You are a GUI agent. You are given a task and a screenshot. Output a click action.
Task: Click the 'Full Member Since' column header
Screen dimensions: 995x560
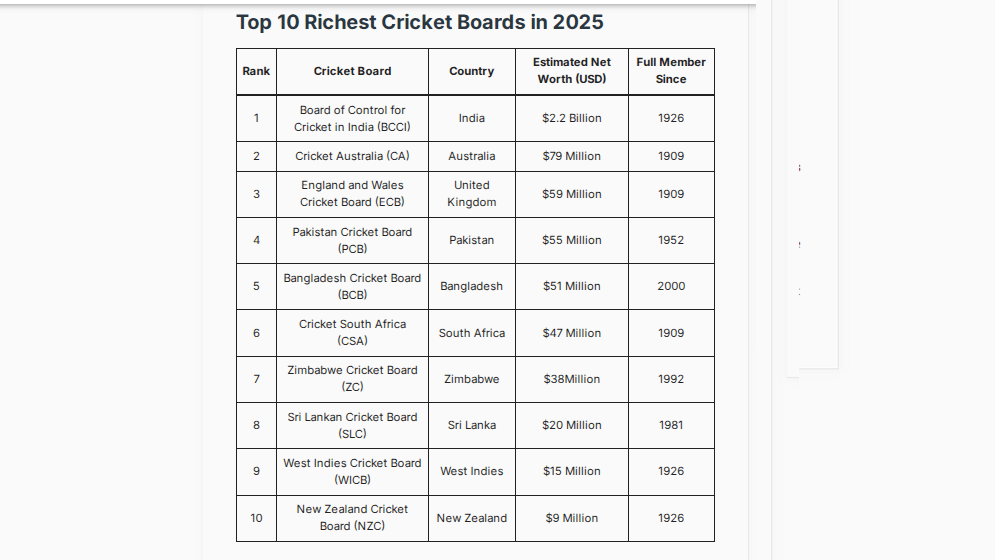click(x=671, y=71)
